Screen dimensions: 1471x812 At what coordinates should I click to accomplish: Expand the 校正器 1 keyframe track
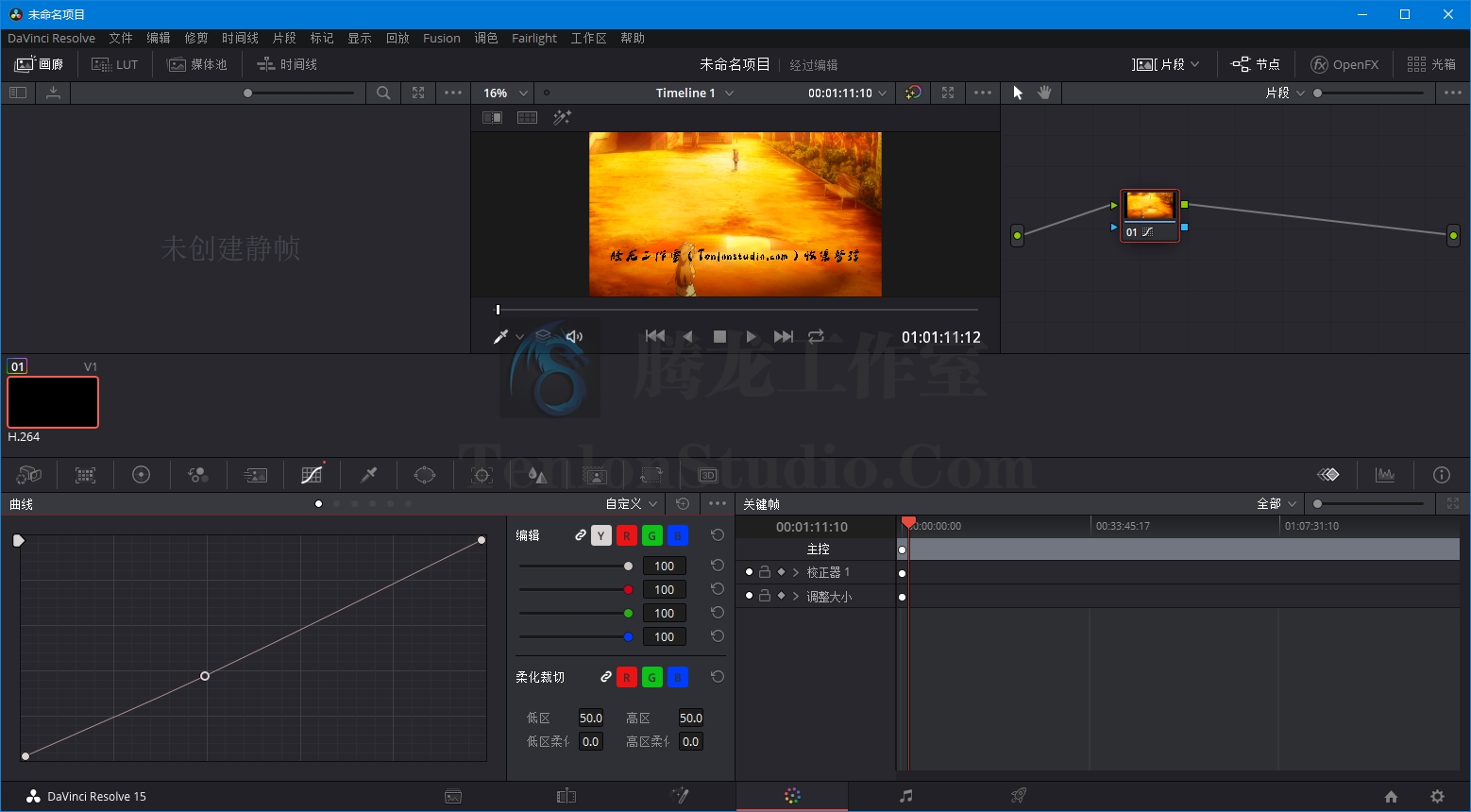point(796,572)
